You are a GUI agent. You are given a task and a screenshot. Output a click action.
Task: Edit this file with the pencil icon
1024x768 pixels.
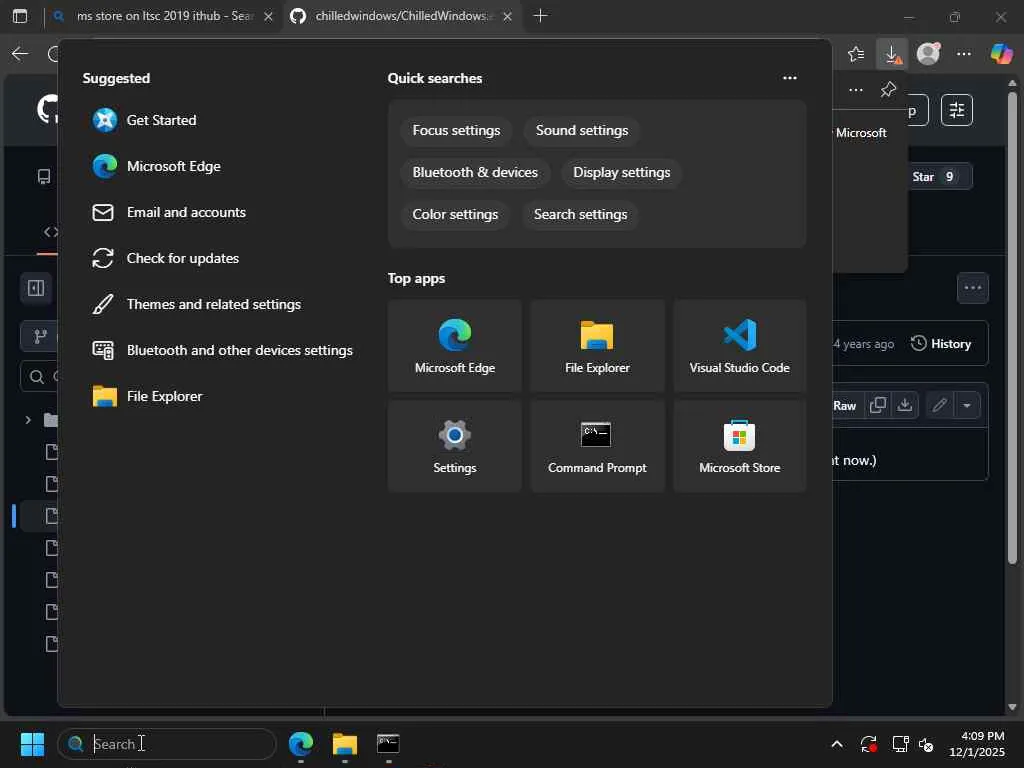[940, 406]
